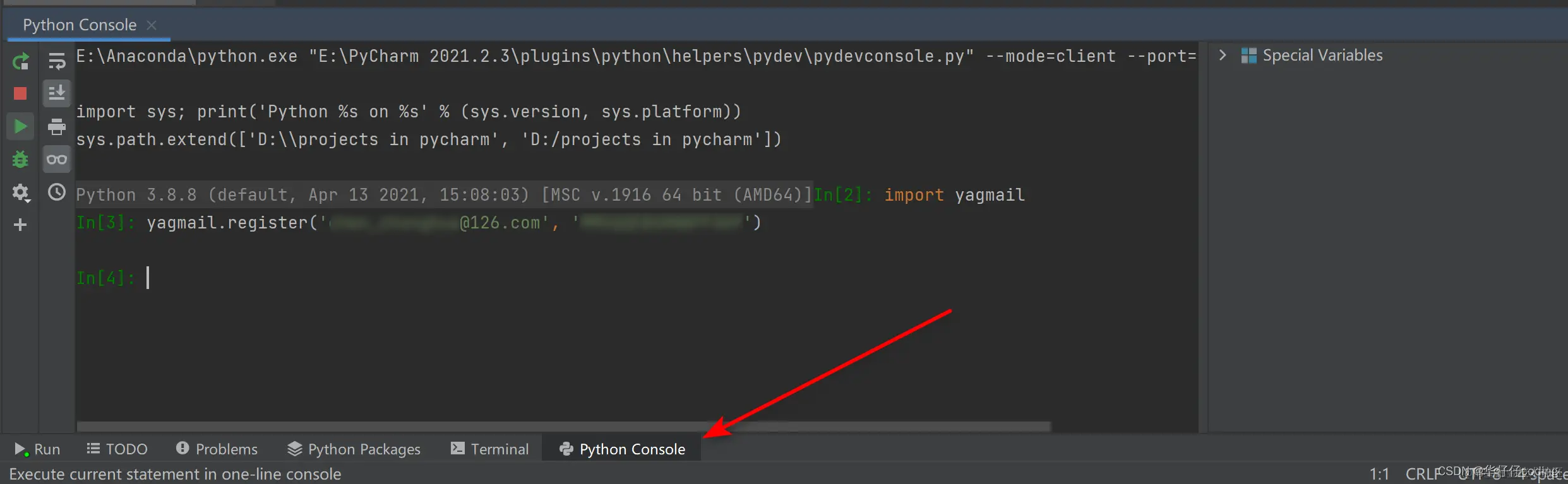
Task: Print console output with printer icon
Action: click(x=57, y=126)
